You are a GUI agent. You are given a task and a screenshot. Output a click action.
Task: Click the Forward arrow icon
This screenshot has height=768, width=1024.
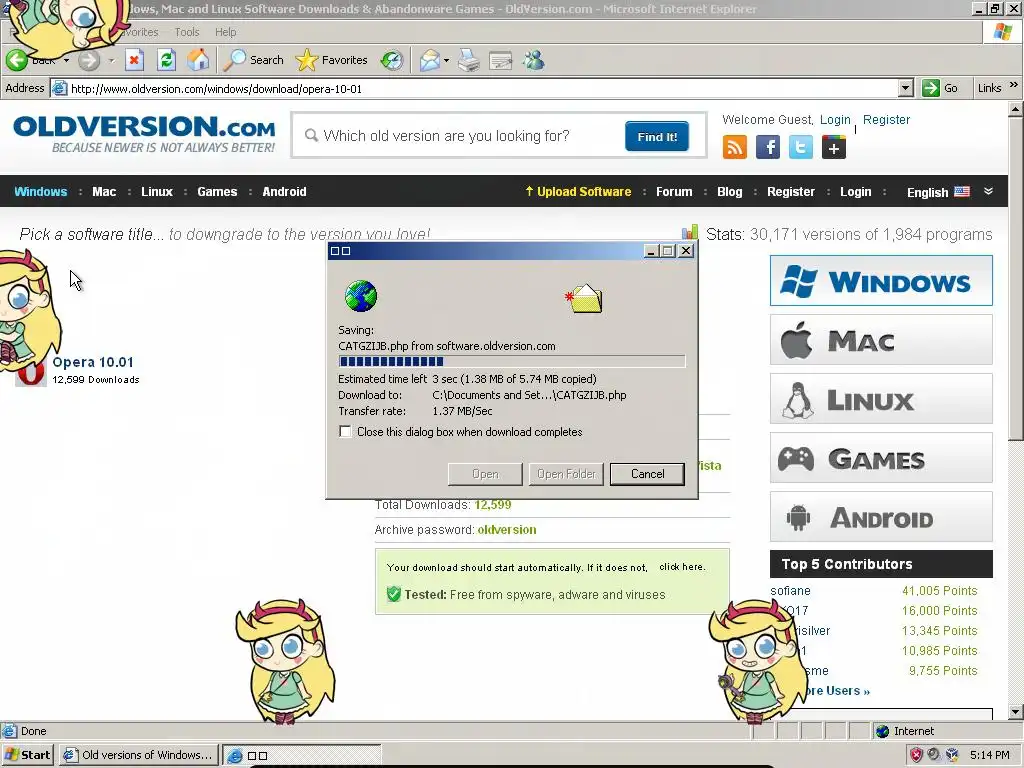point(89,60)
